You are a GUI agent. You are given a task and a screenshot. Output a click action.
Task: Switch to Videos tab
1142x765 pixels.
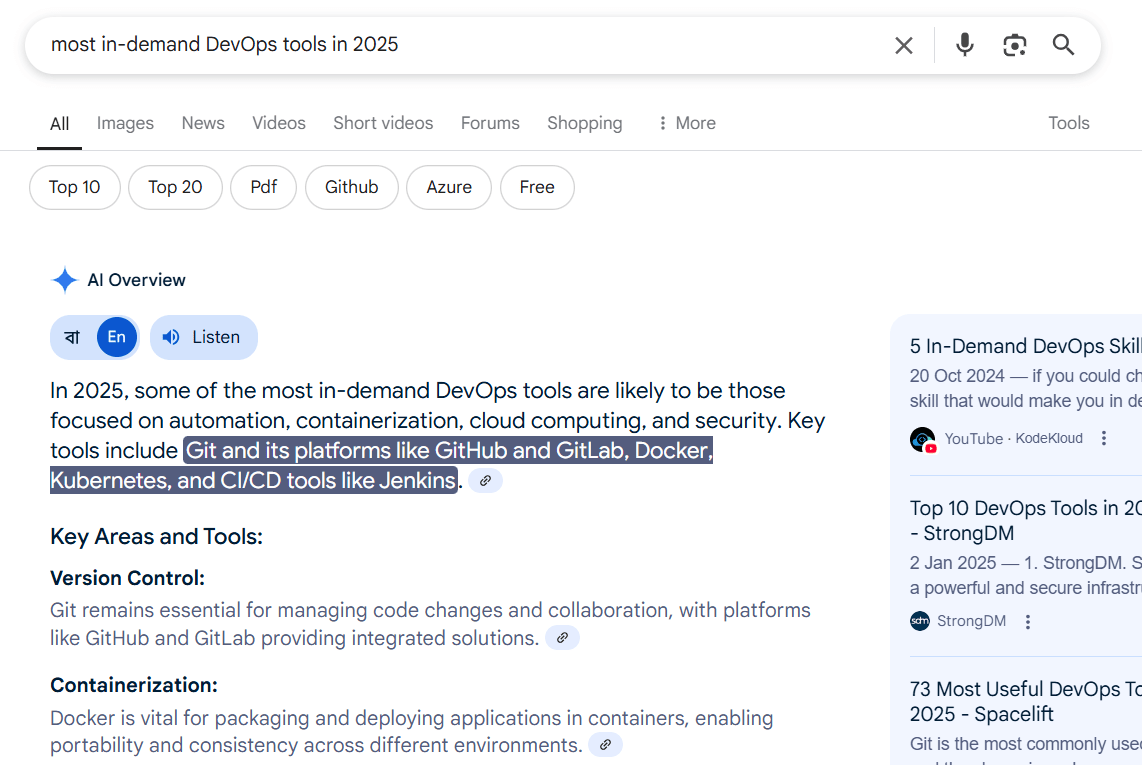[x=279, y=123]
